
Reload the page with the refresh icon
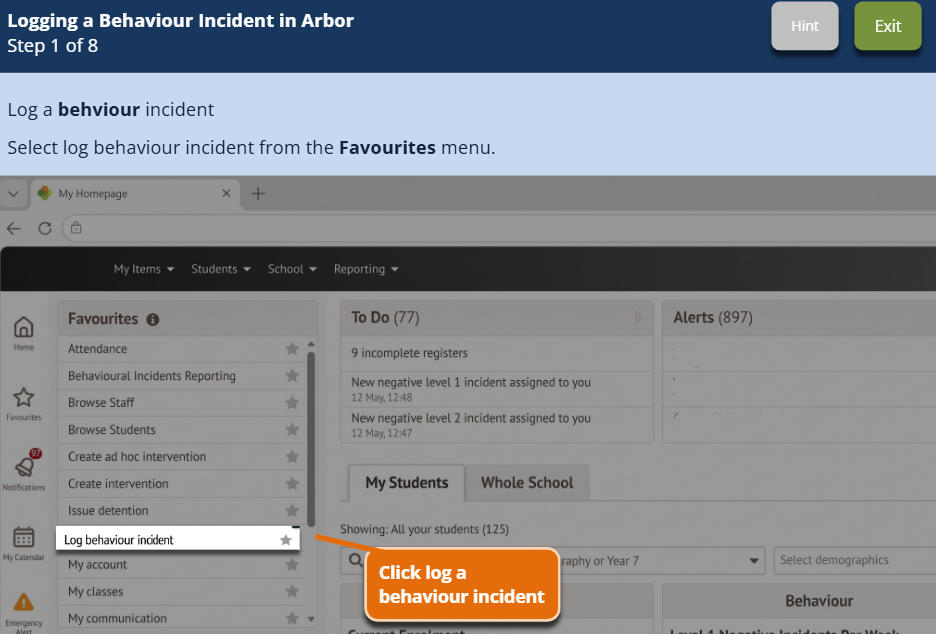coord(45,228)
